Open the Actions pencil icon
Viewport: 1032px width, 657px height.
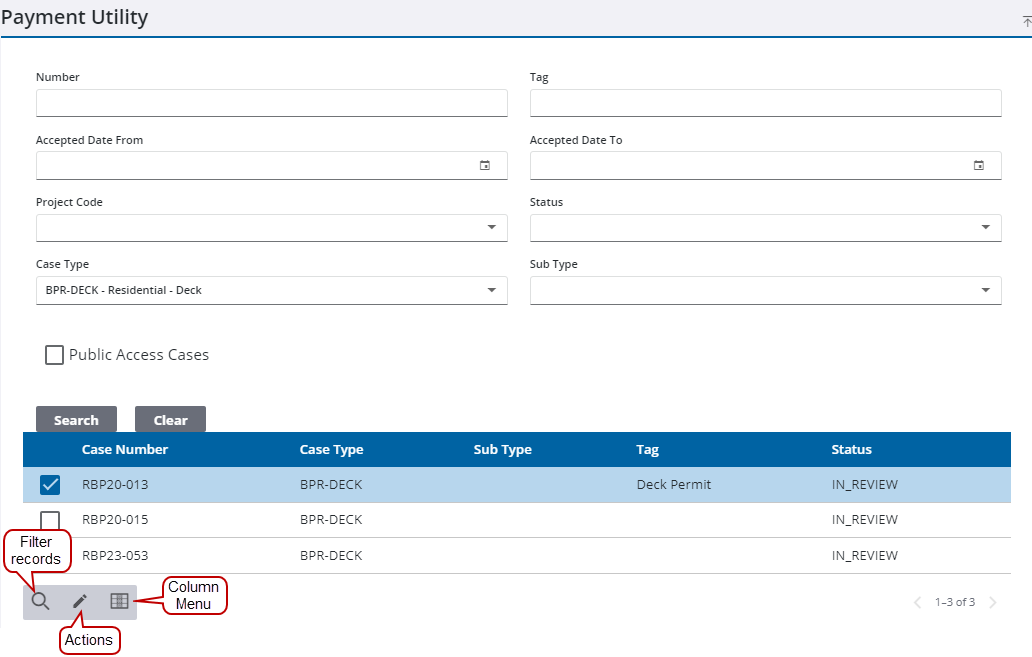tap(80, 601)
